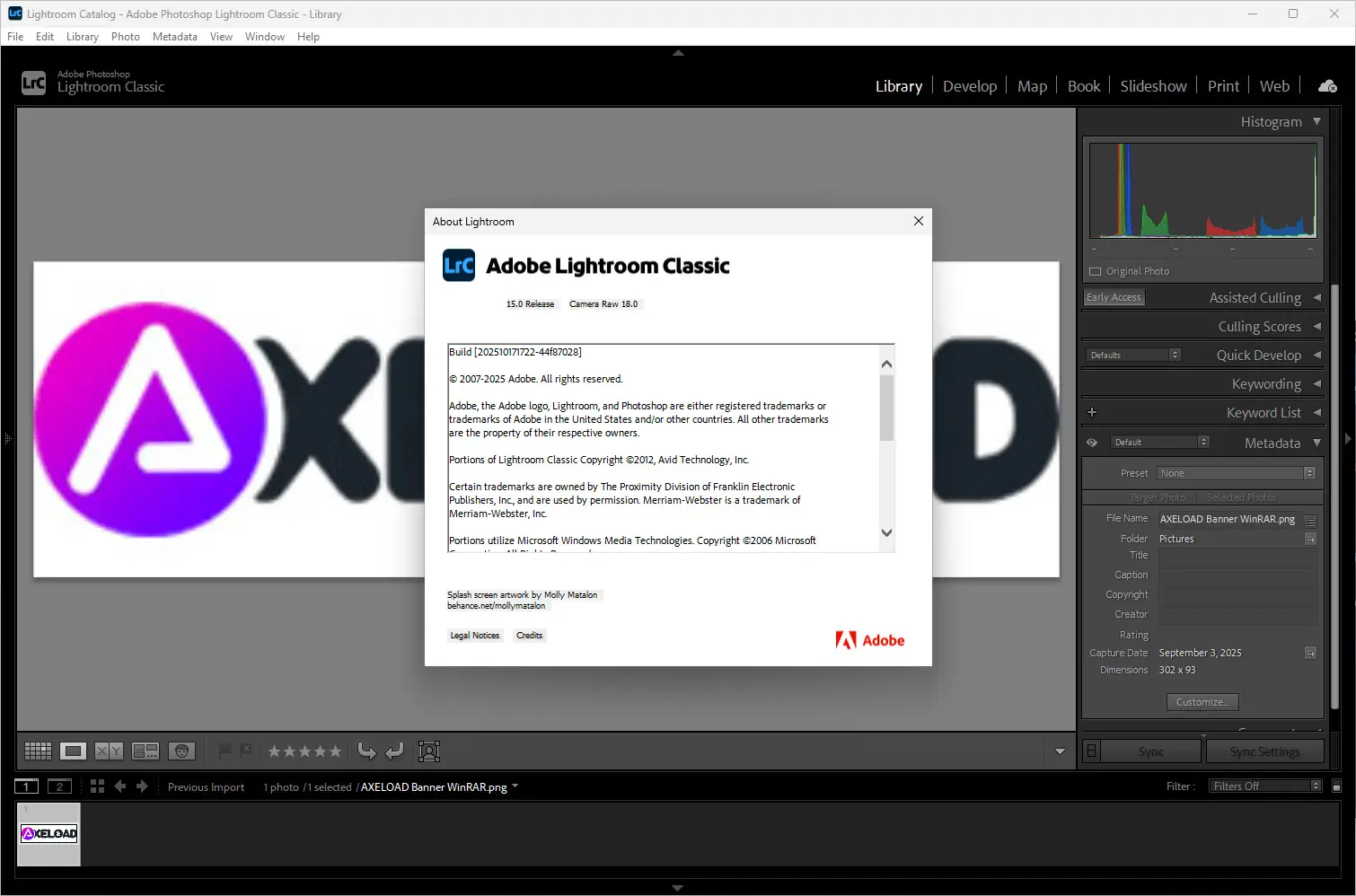Expand the Keywording panel
Viewport: 1356px width, 896px height.
pyautogui.click(x=1266, y=383)
